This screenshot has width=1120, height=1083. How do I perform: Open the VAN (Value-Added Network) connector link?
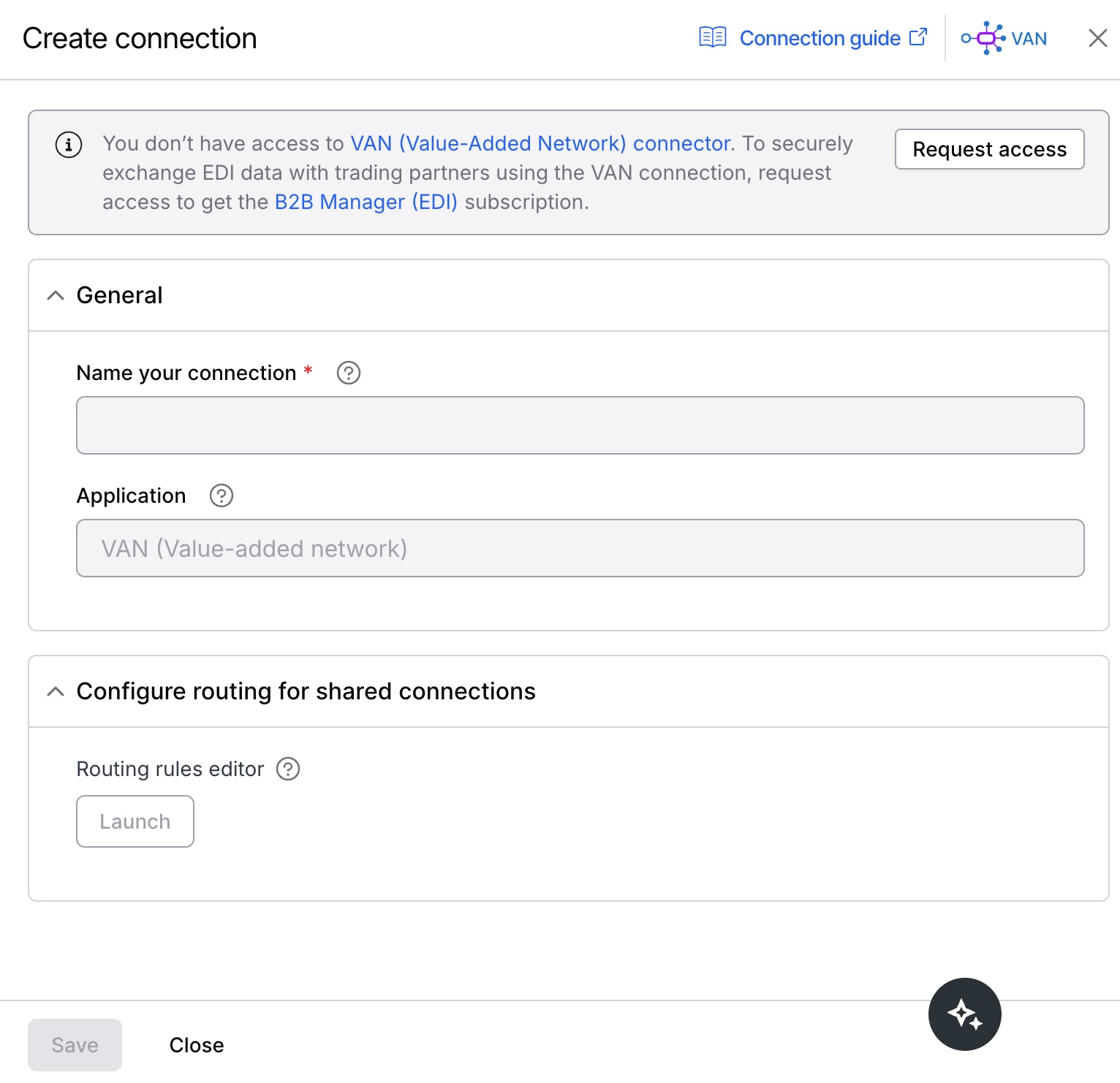[x=539, y=143]
